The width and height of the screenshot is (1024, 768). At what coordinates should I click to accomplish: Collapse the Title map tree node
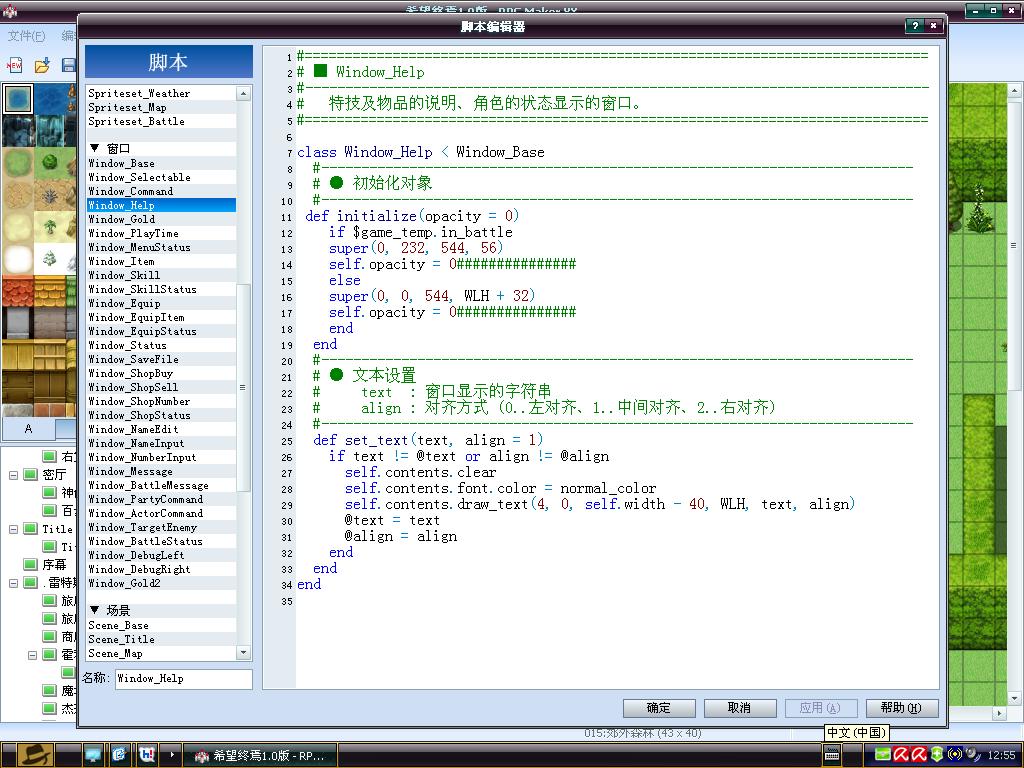[x=13, y=529]
